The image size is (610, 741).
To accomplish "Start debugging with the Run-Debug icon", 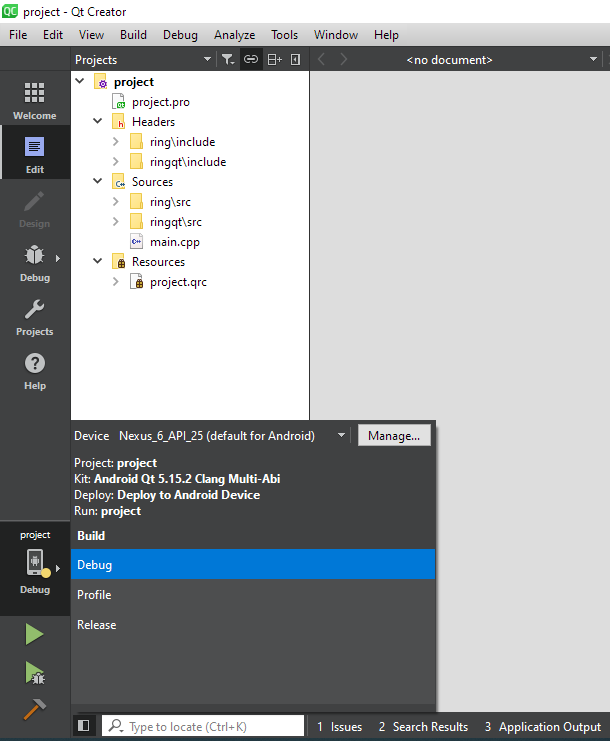I will coord(34,672).
